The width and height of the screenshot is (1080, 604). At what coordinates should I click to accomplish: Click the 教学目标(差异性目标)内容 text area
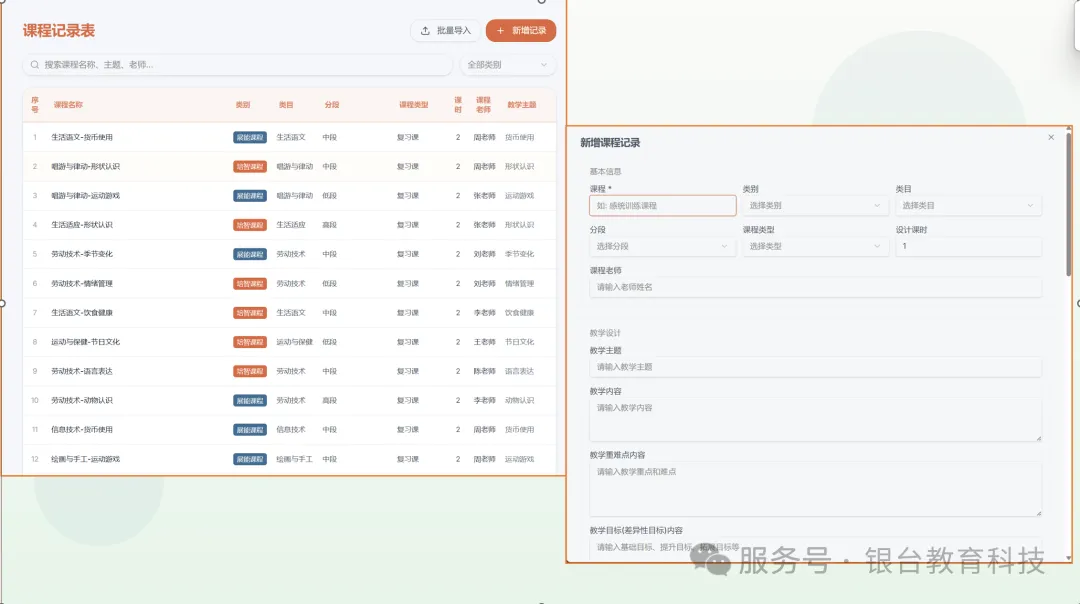(815, 549)
